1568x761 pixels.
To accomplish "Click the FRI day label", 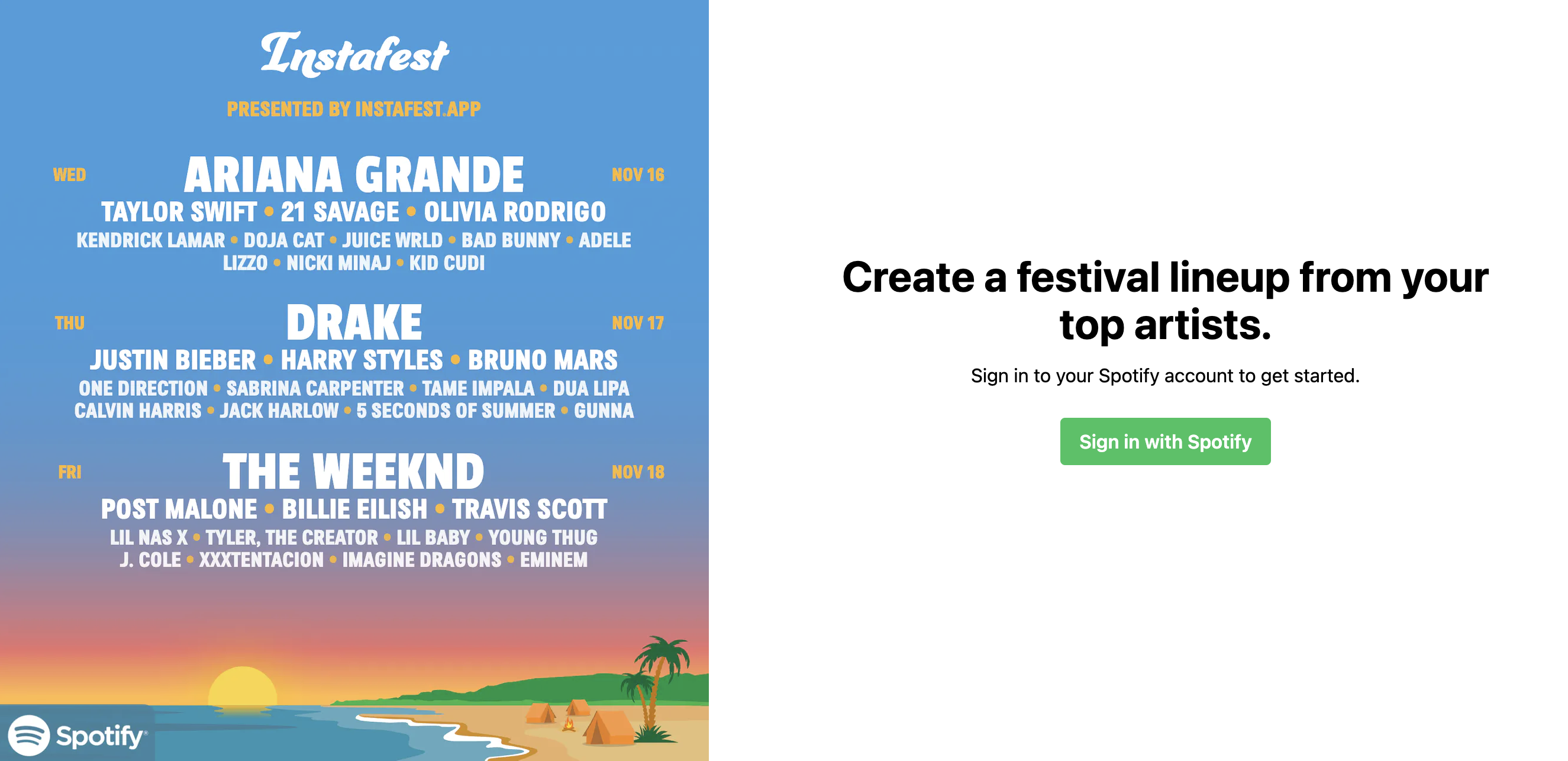I will (x=69, y=472).
